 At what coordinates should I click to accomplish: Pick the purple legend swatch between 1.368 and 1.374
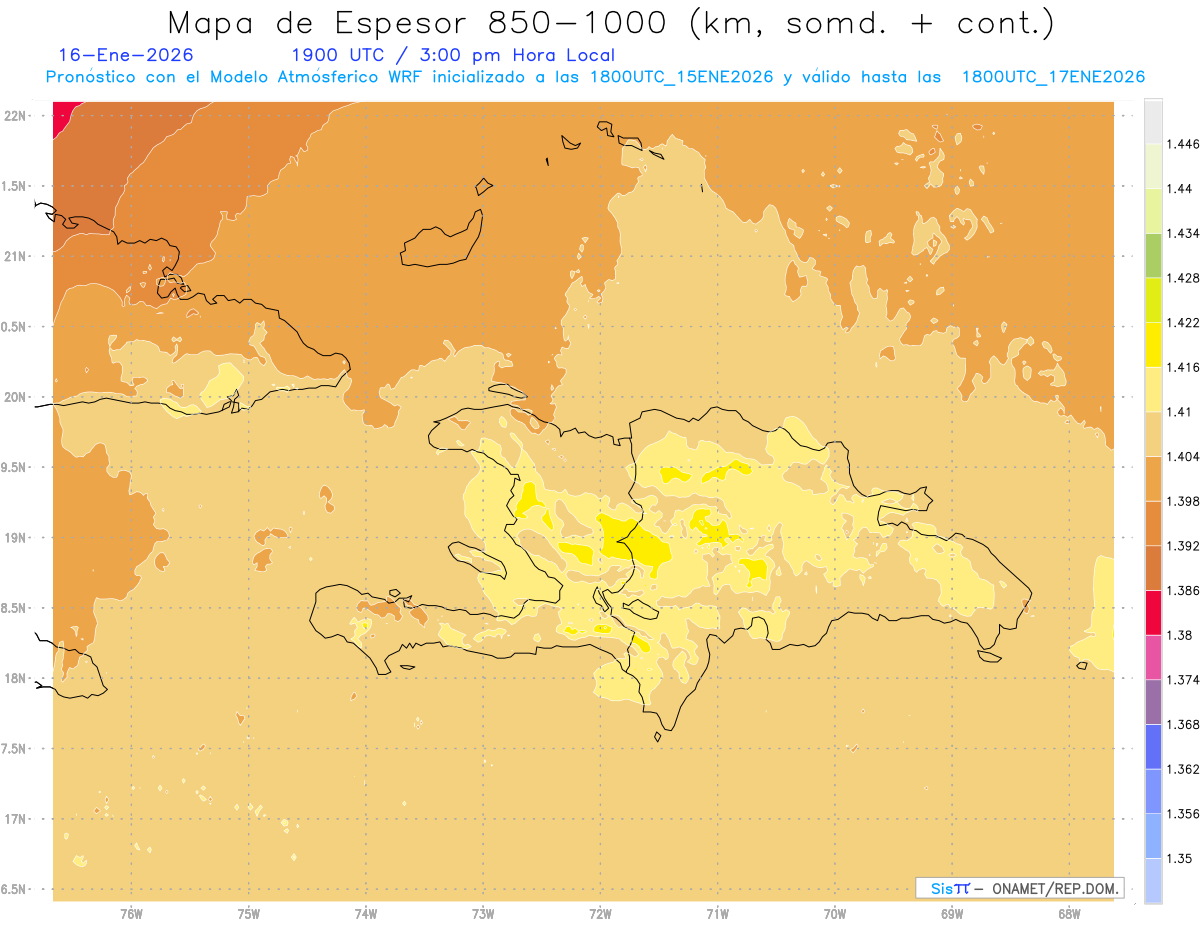1153,702
